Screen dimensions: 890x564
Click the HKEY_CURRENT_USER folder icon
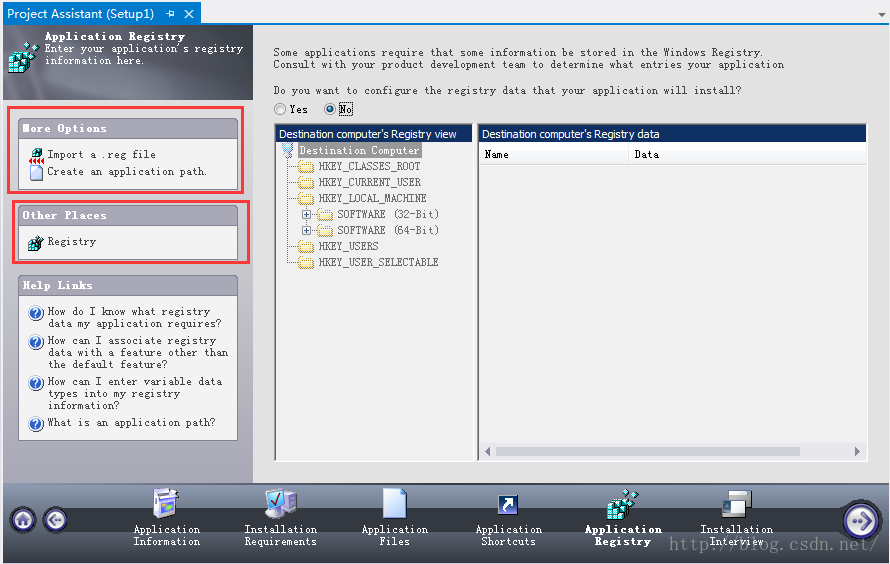pos(306,183)
